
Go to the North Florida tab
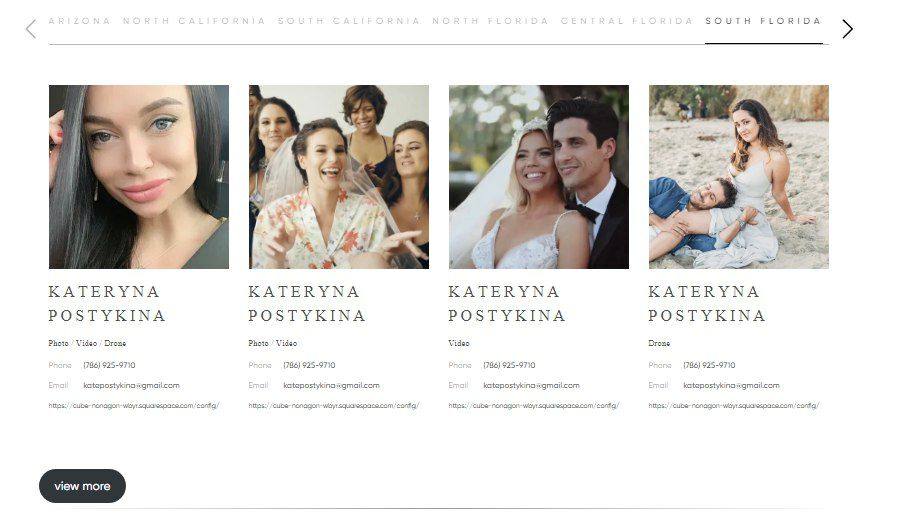coord(490,21)
